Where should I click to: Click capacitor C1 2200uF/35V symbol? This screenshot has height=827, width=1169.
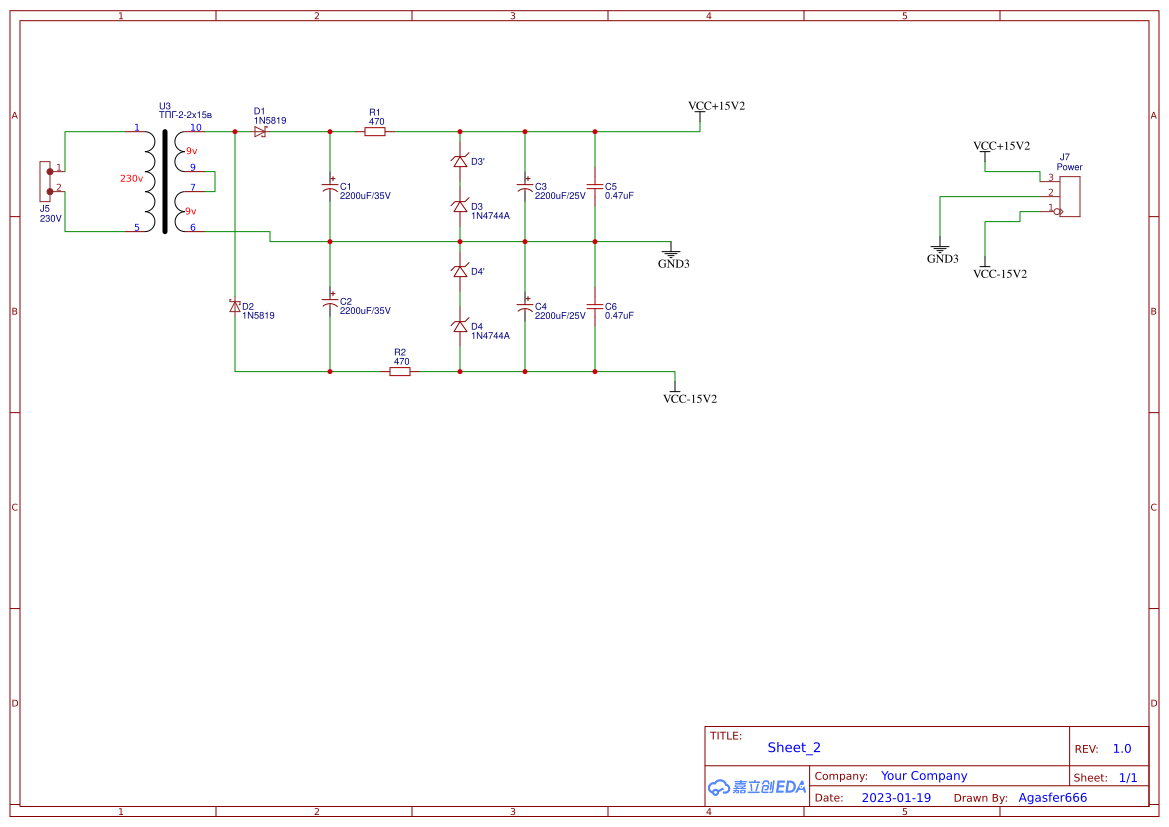[330, 188]
